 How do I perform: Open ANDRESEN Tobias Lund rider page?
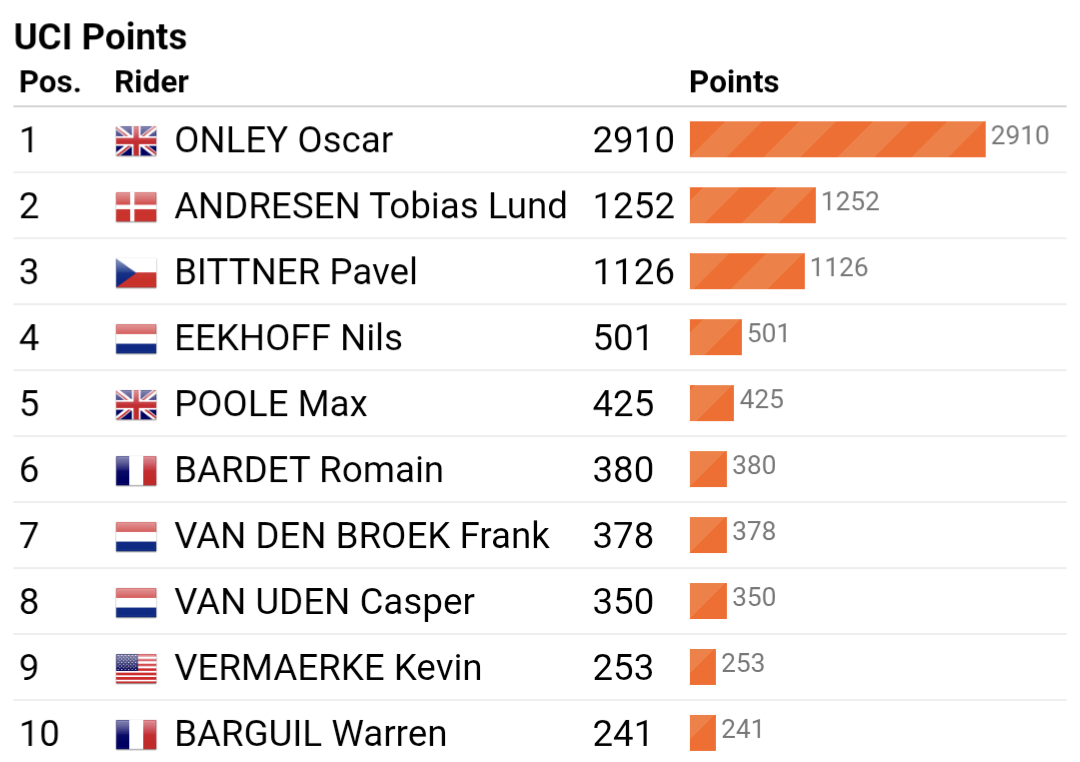(x=370, y=206)
